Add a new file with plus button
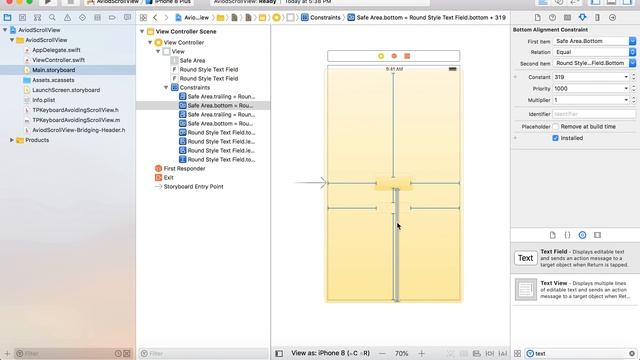640x360 pixels. click(7, 353)
